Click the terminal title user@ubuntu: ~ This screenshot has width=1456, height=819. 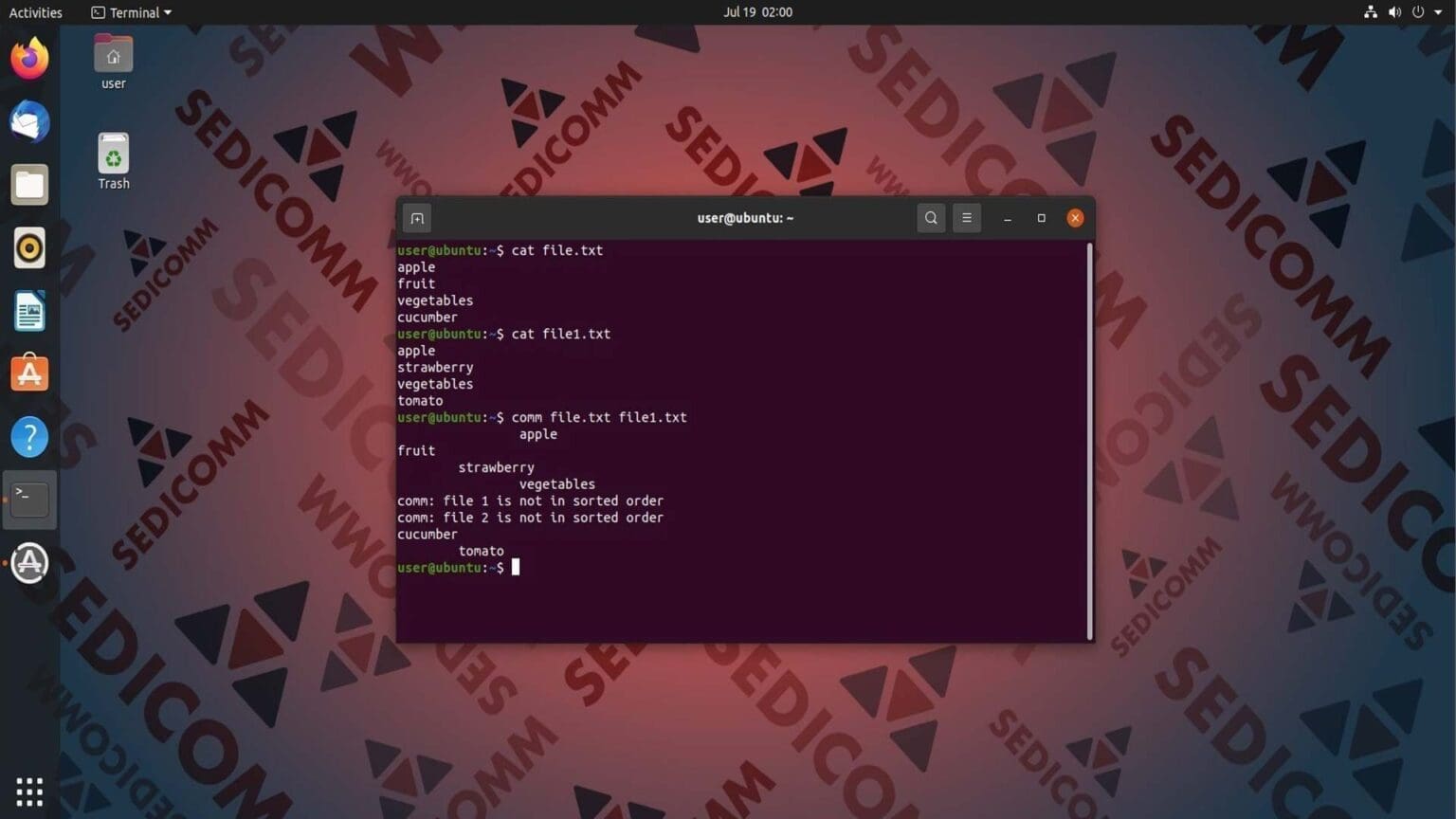(745, 218)
